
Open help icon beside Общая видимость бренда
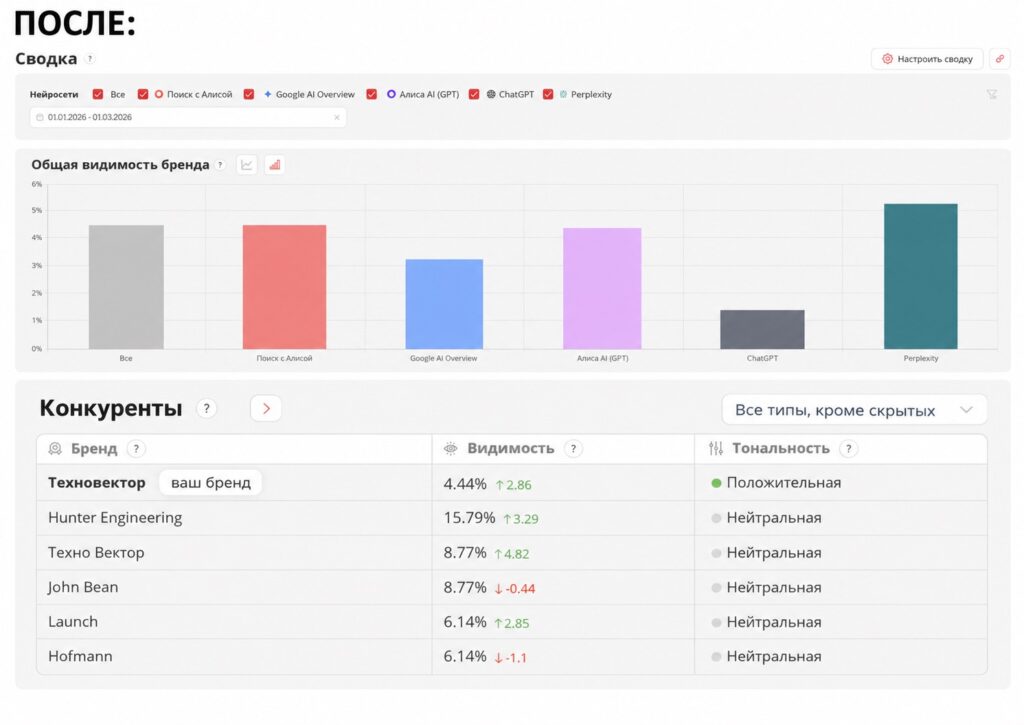pos(221,165)
